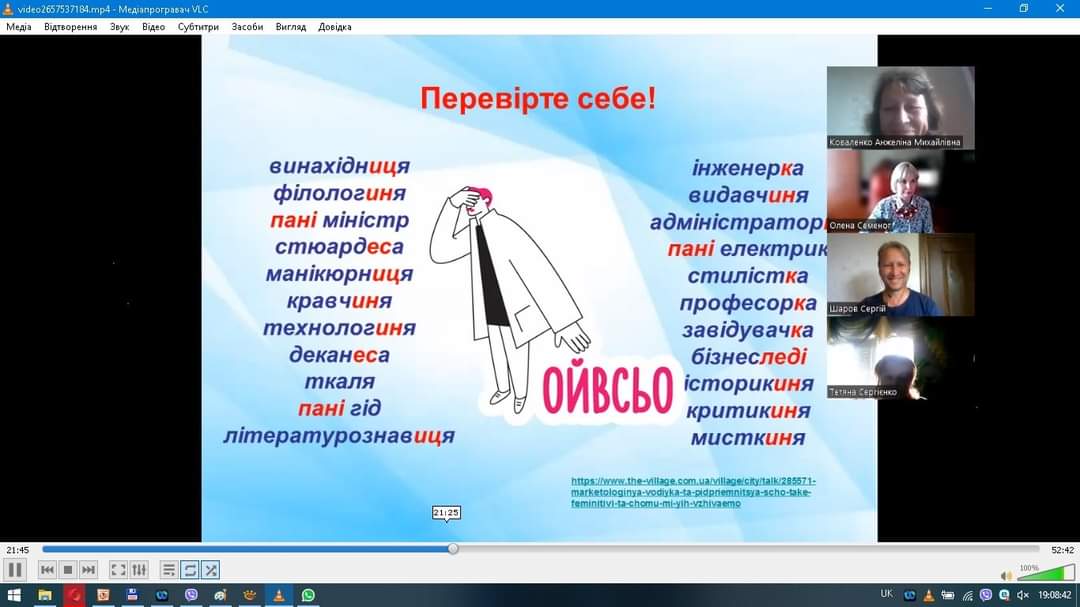Show the VLC playlist

coord(169,570)
